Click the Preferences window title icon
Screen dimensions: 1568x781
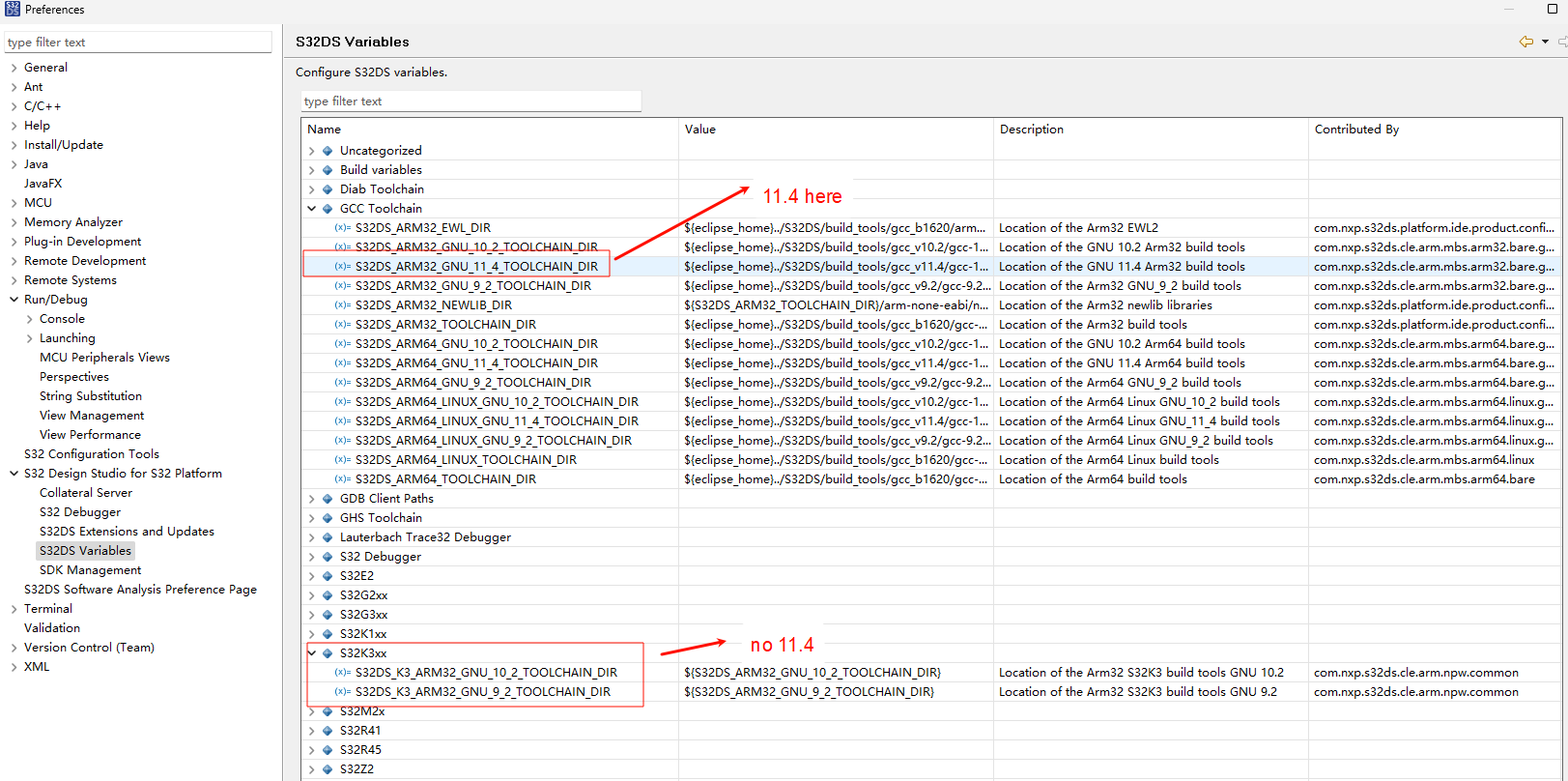[x=13, y=10]
